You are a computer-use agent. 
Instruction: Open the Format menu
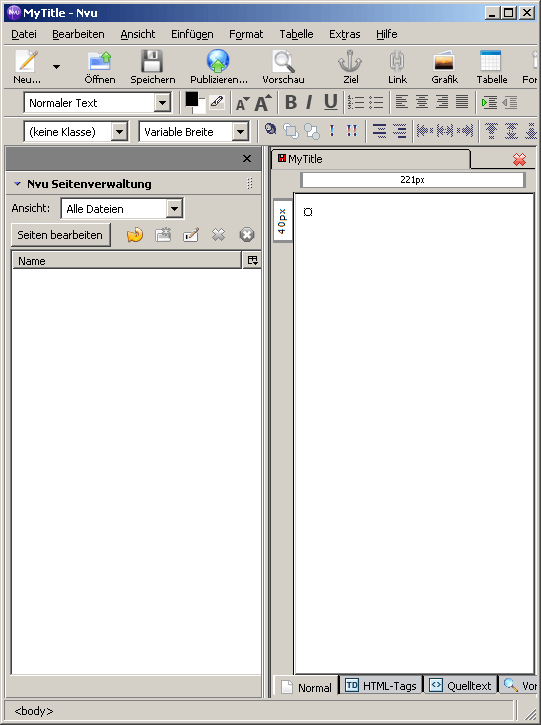pyautogui.click(x=246, y=34)
